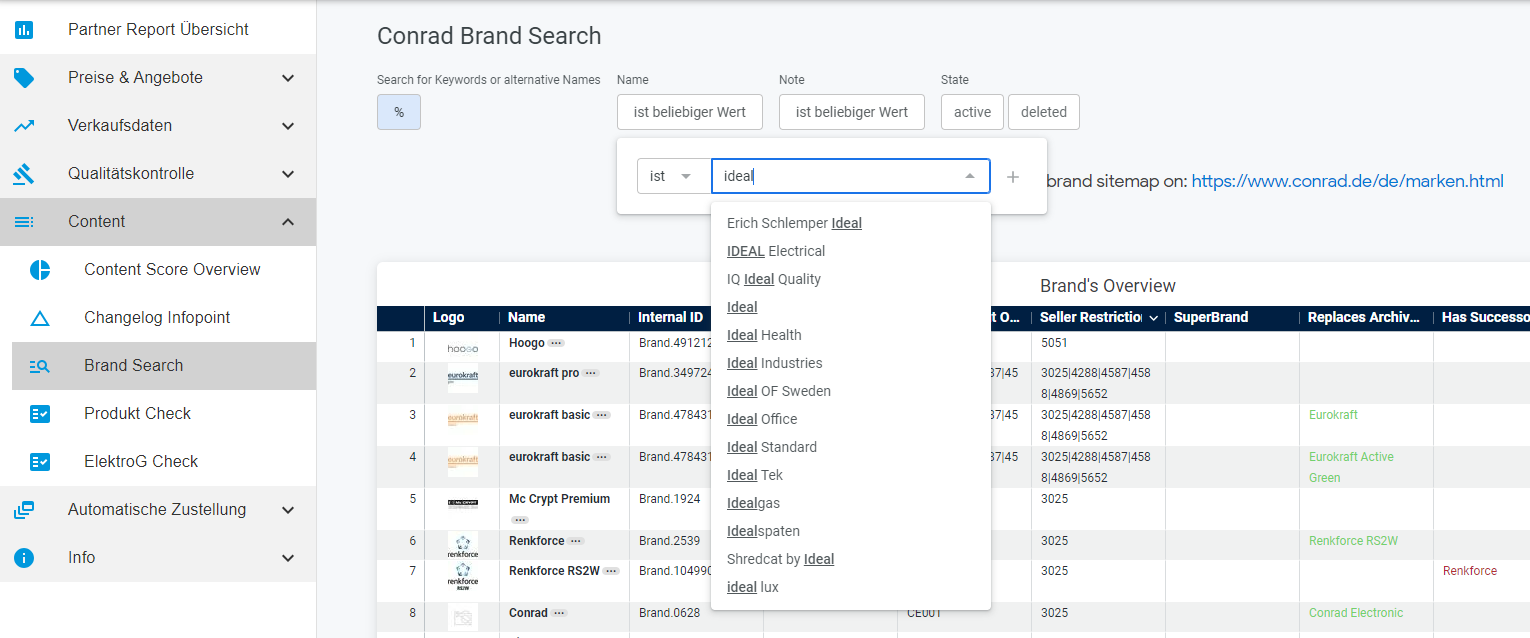This screenshot has width=1530, height=638.
Task: Click the Mc Crypt brand logo
Action: coord(462,503)
